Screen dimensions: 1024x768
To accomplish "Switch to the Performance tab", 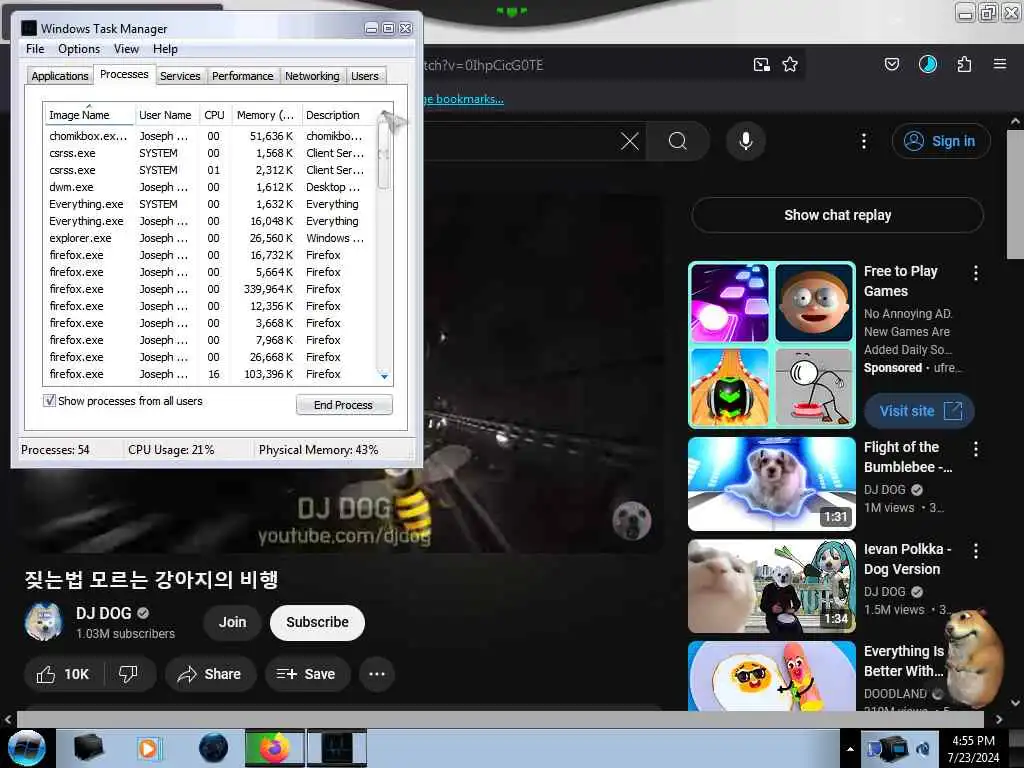I will tap(242, 76).
